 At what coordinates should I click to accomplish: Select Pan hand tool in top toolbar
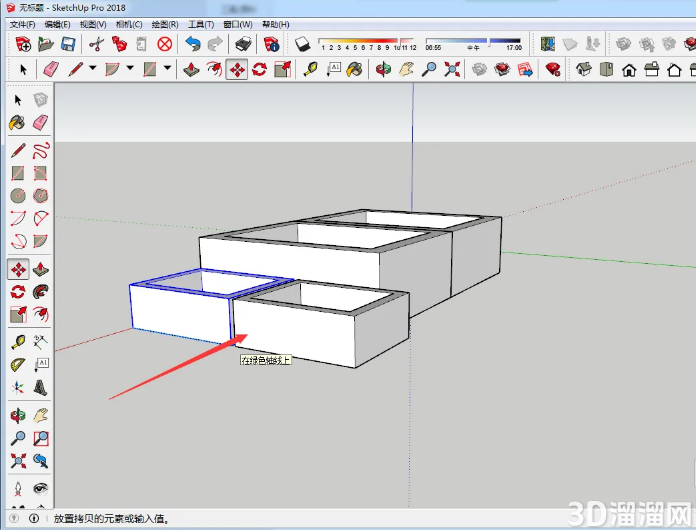coord(406,70)
